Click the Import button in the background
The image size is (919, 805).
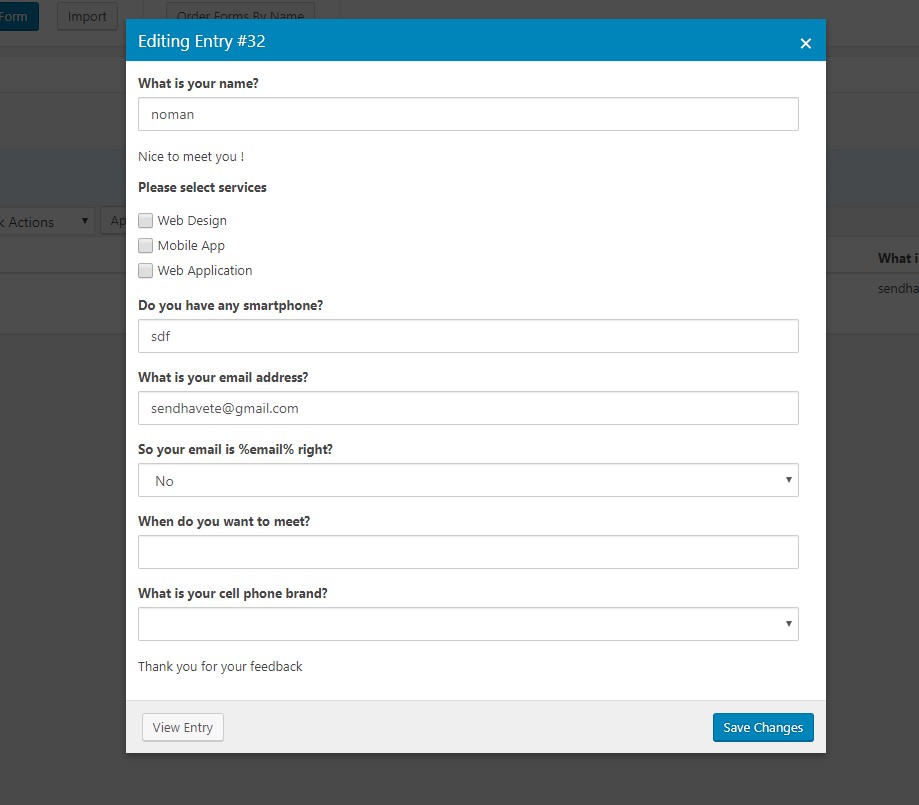(87, 16)
